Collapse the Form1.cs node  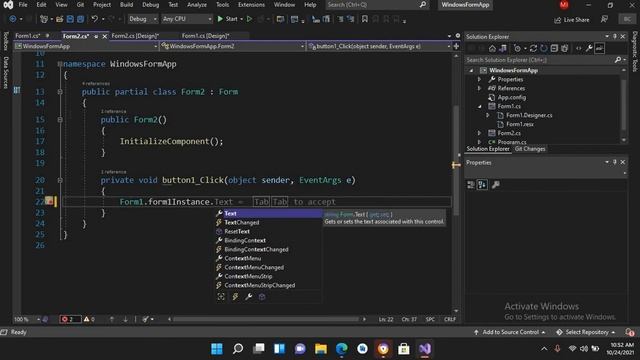[480, 107]
